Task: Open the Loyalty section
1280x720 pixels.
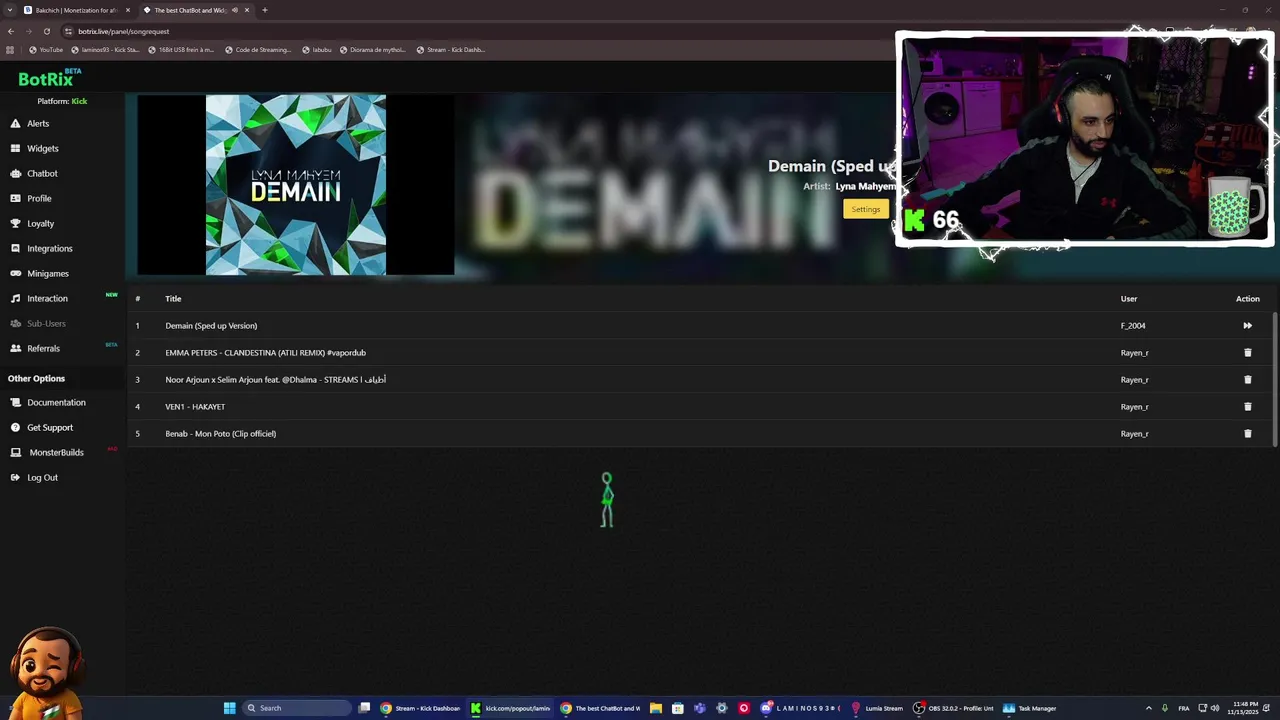Action: (40, 224)
